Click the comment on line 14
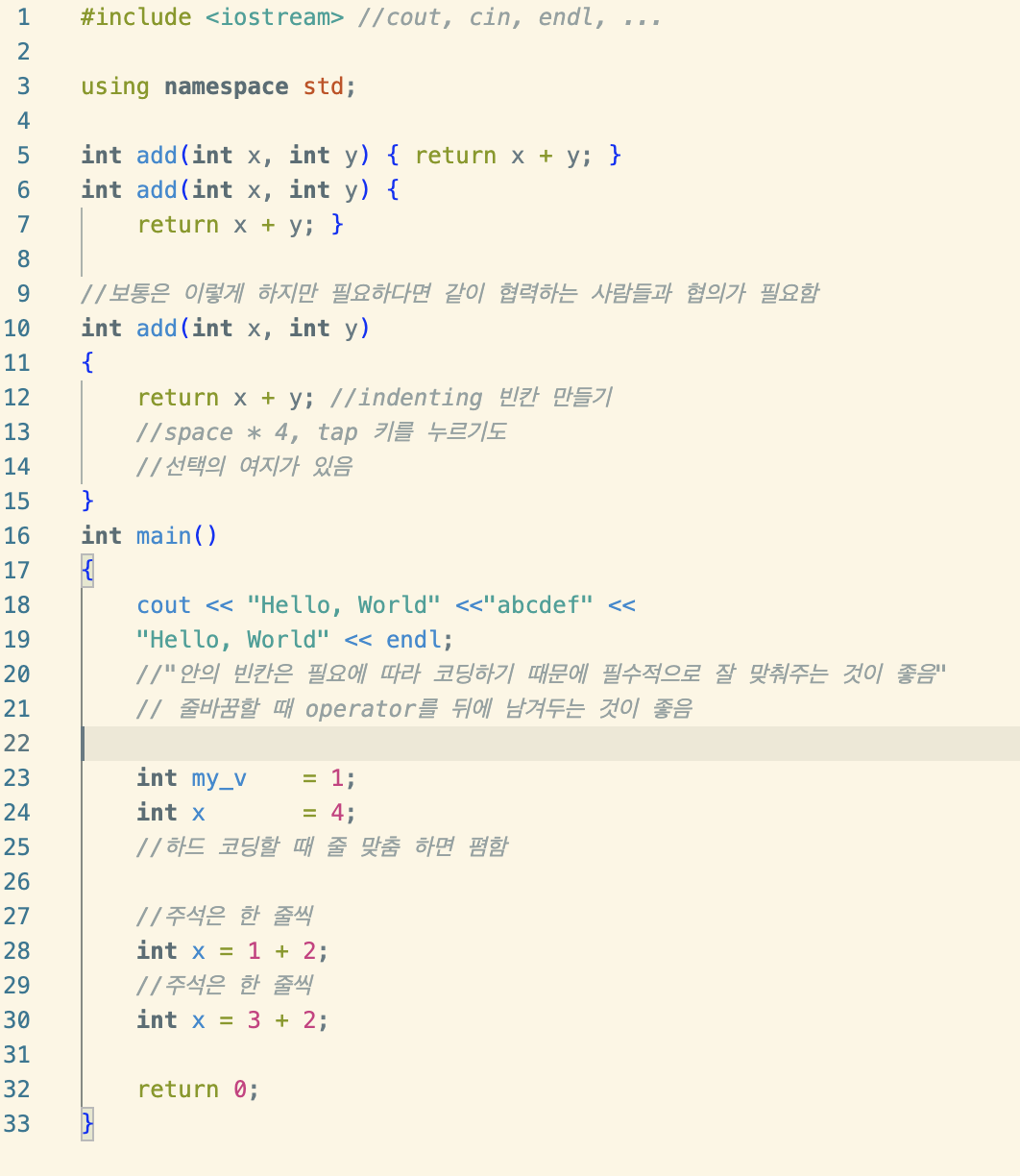Image resolution: width=1020 pixels, height=1176 pixels. pyautogui.click(x=245, y=467)
